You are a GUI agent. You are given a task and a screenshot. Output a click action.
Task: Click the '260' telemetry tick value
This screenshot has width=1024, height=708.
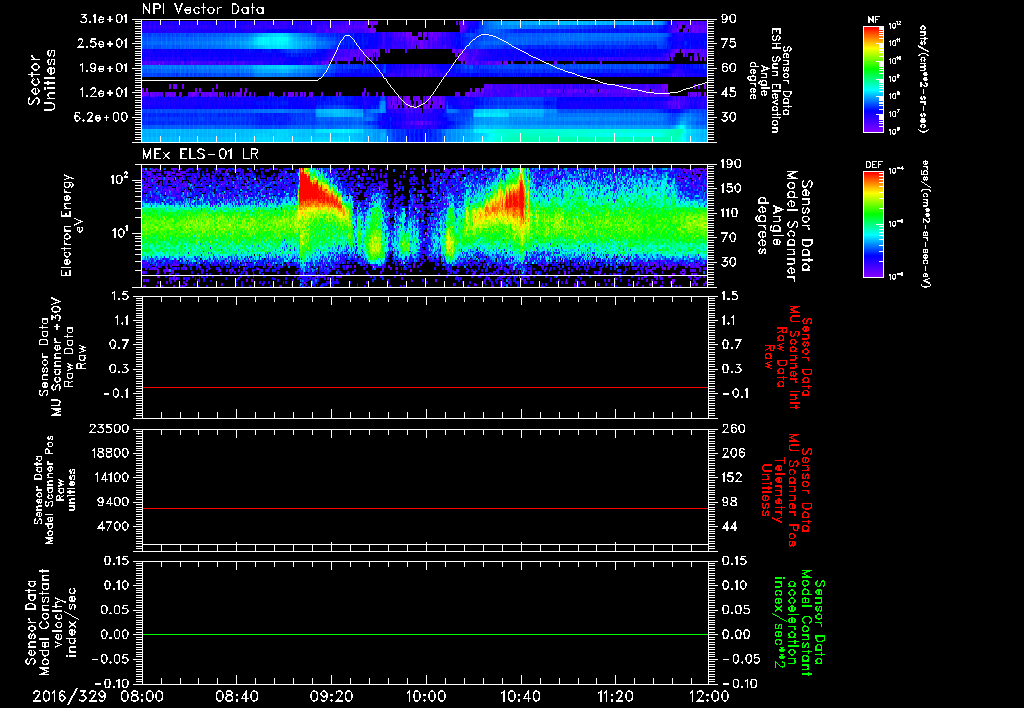732,428
